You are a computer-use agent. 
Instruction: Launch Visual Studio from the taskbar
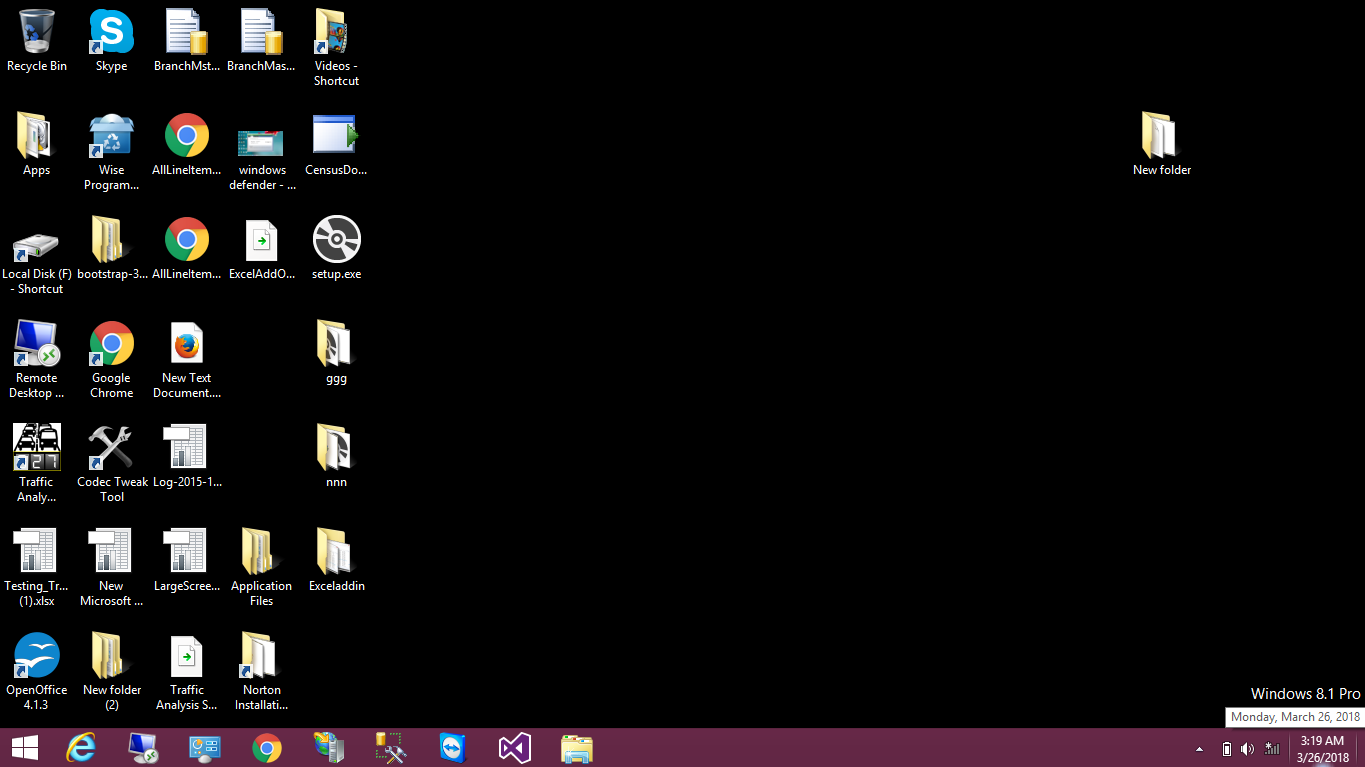tap(515, 748)
